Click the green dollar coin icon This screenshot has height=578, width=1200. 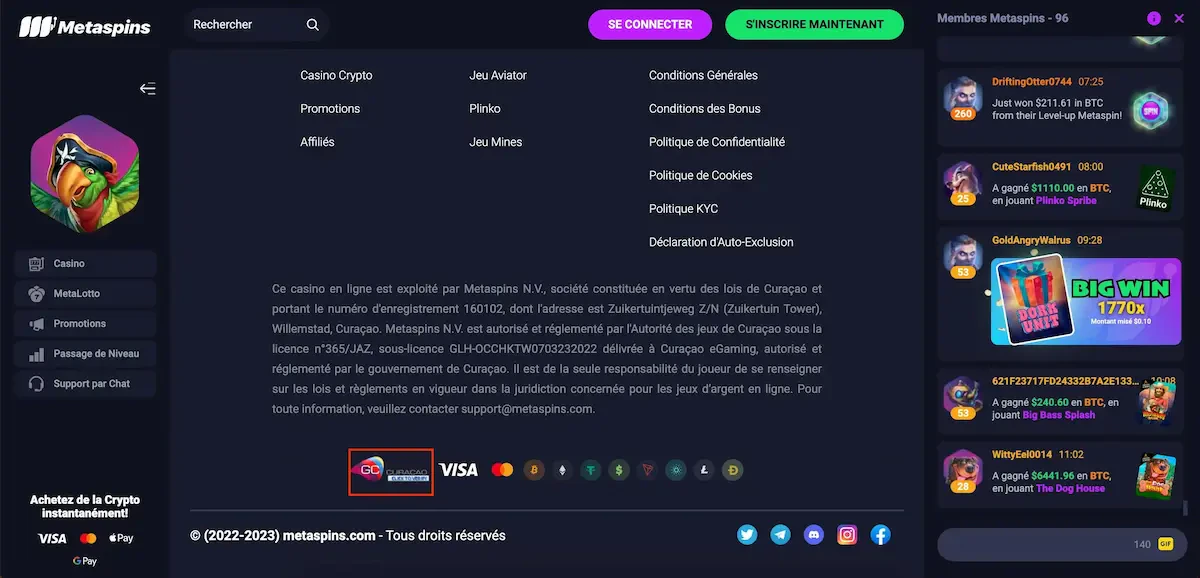click(620, 469)
